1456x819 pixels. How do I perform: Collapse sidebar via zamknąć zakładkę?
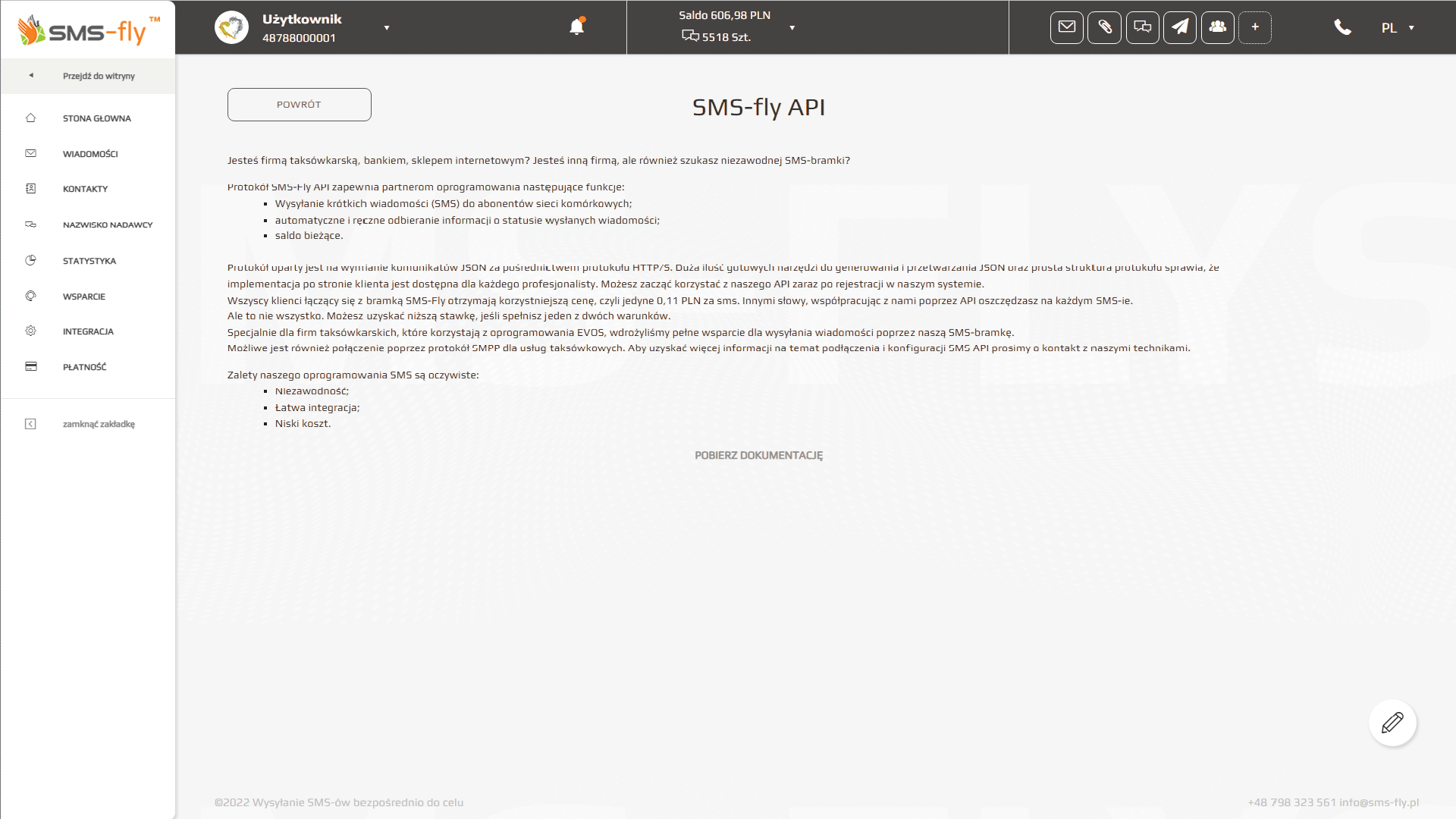point(99,424)
